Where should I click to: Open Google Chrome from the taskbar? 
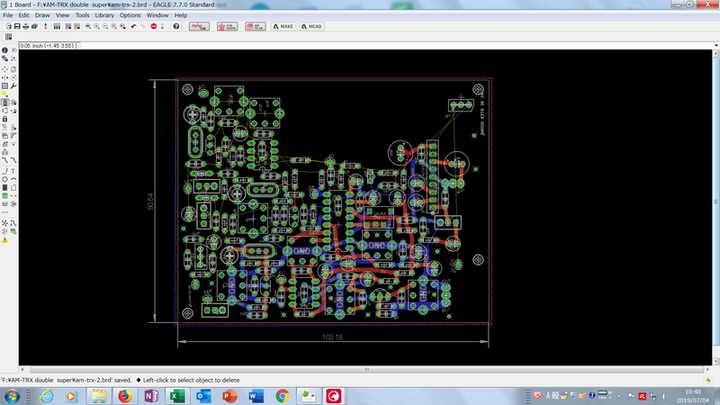[282, 396]
